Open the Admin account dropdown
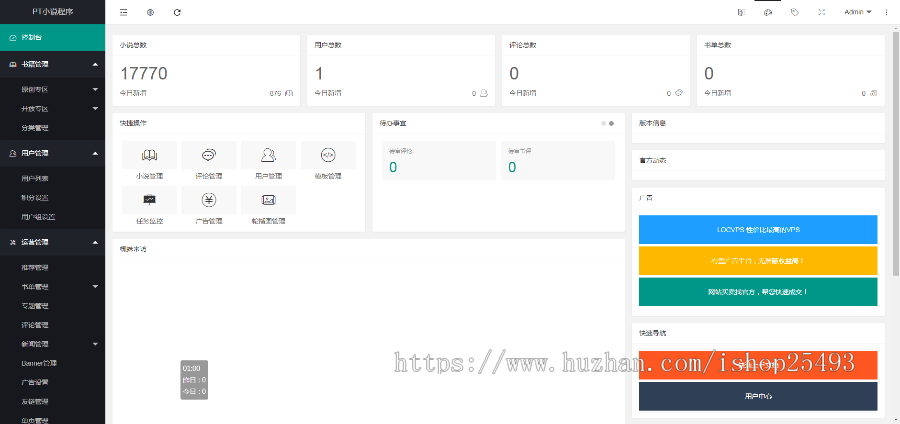The width and height of the screenshot is (900, 424). [x=858, y=12]
